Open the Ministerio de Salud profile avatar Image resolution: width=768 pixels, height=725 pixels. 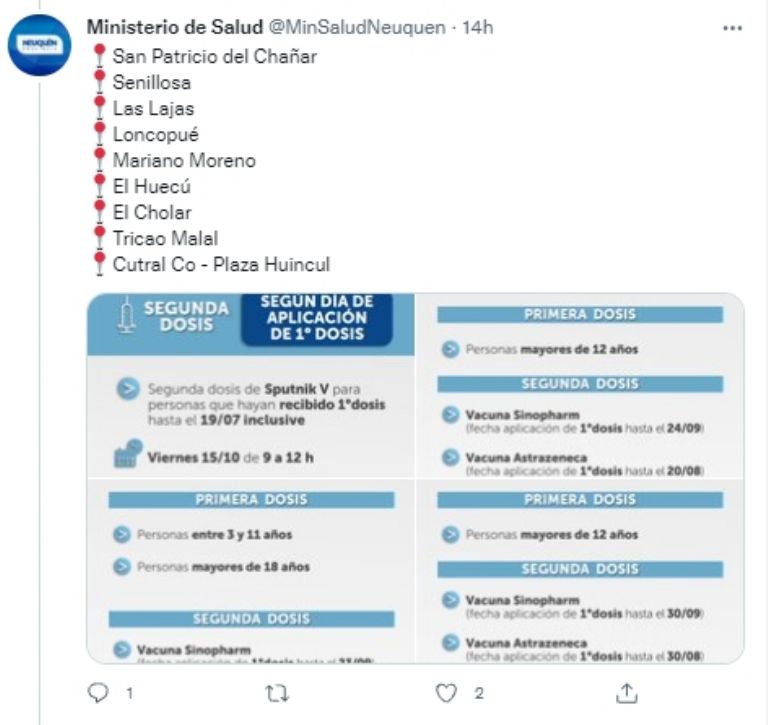(x=39, y=45)
